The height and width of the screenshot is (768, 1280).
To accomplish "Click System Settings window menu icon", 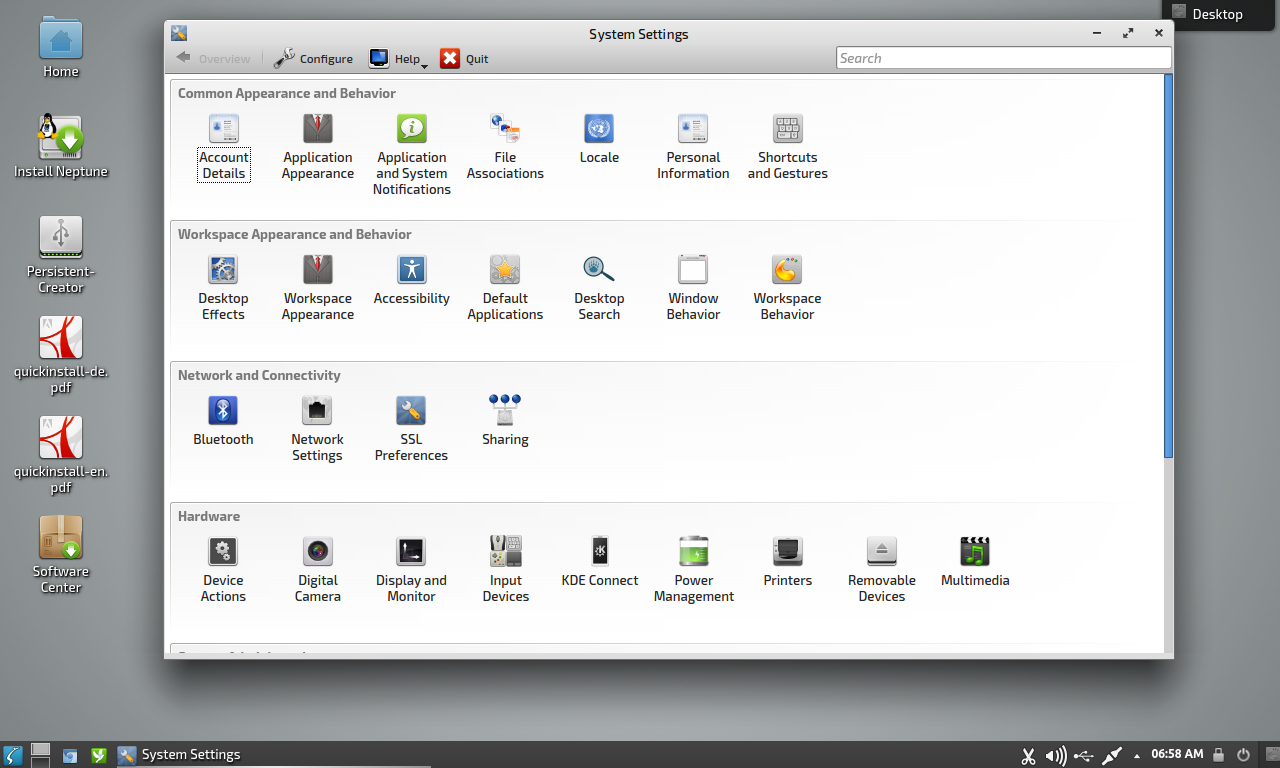I will tap(179, 33).
